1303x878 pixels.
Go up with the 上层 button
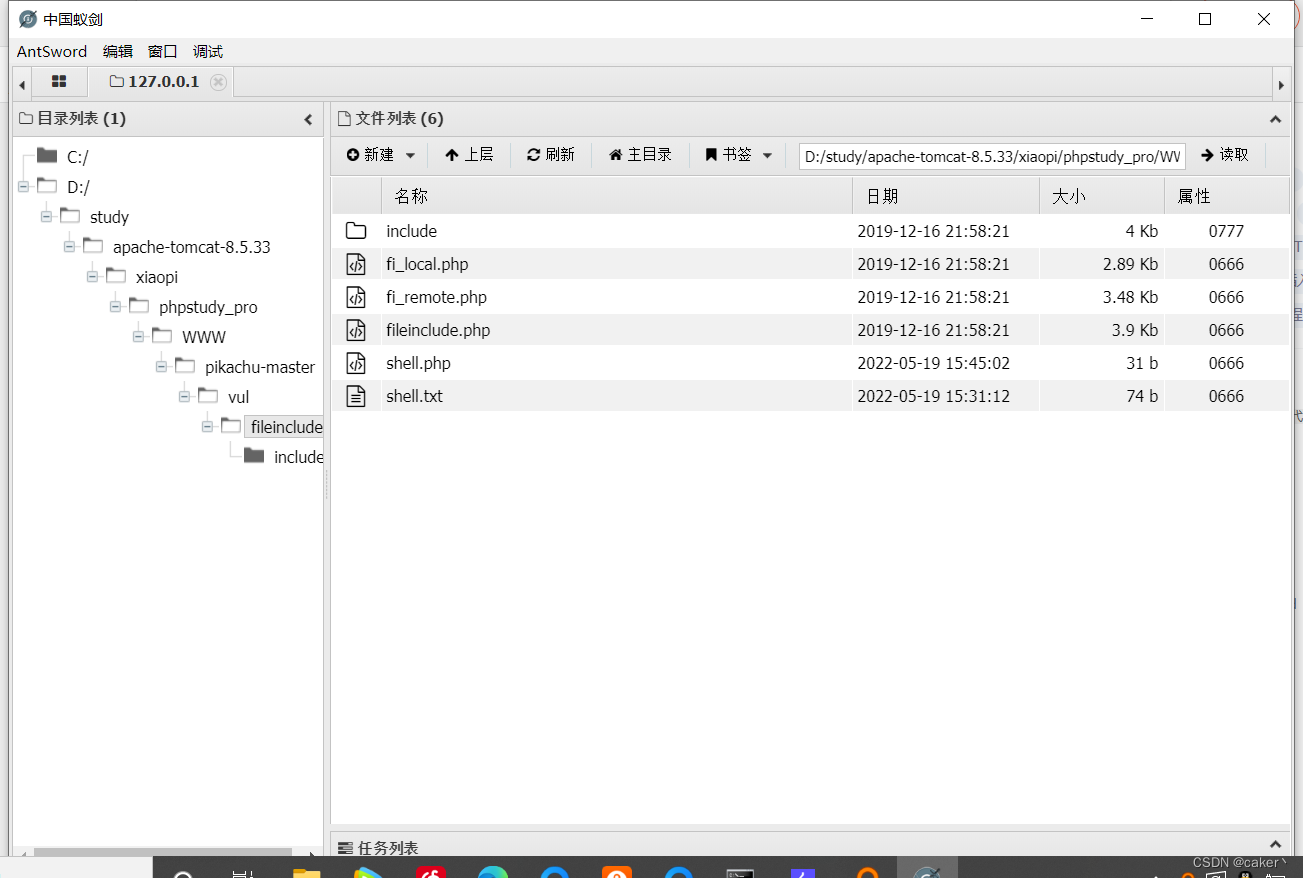click(x=469, y=155)
